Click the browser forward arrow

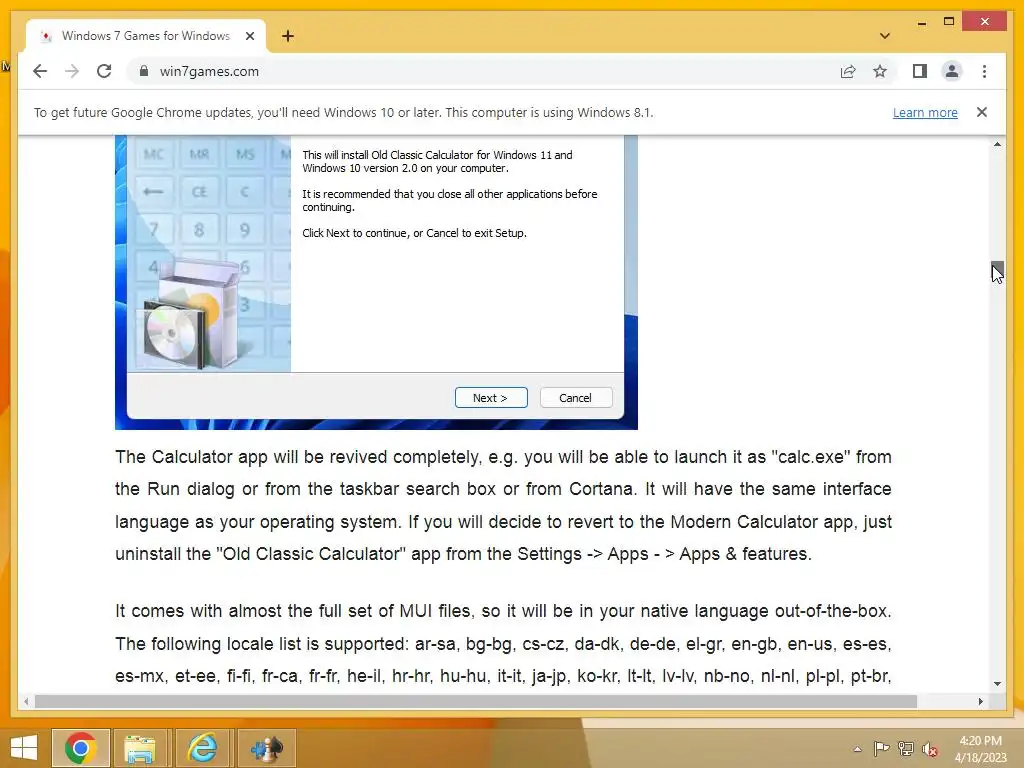72,71
